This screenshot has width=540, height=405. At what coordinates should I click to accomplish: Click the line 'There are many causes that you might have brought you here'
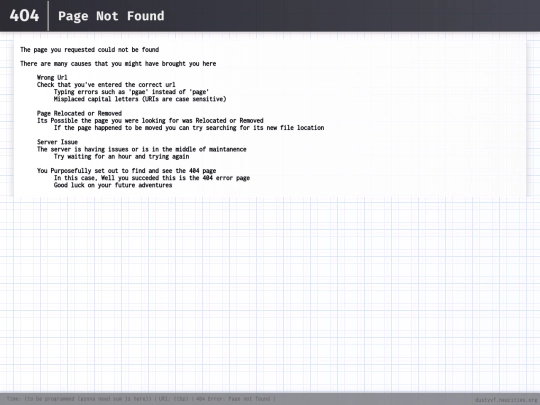pyautogui.click(x=118, y=64)
